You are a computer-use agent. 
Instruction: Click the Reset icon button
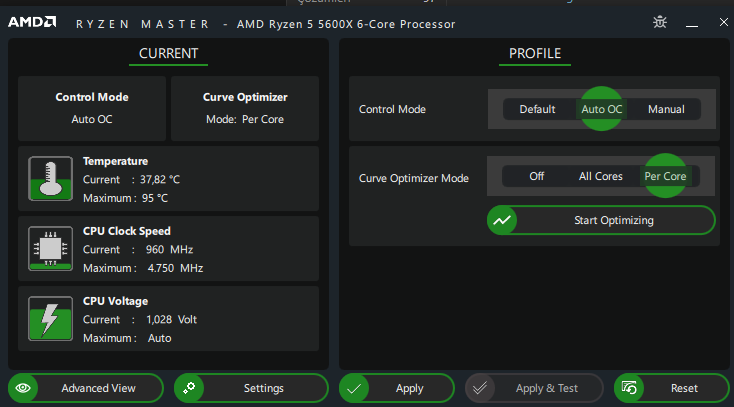click(x=629, y=388)
